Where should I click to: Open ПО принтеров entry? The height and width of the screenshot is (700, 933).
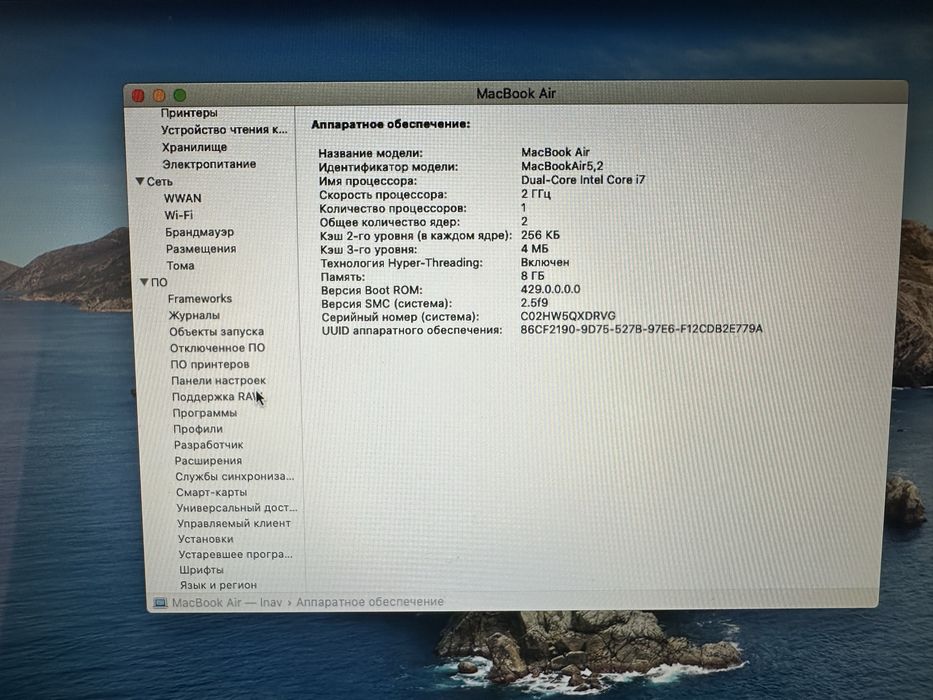click(x=209, y=364)
